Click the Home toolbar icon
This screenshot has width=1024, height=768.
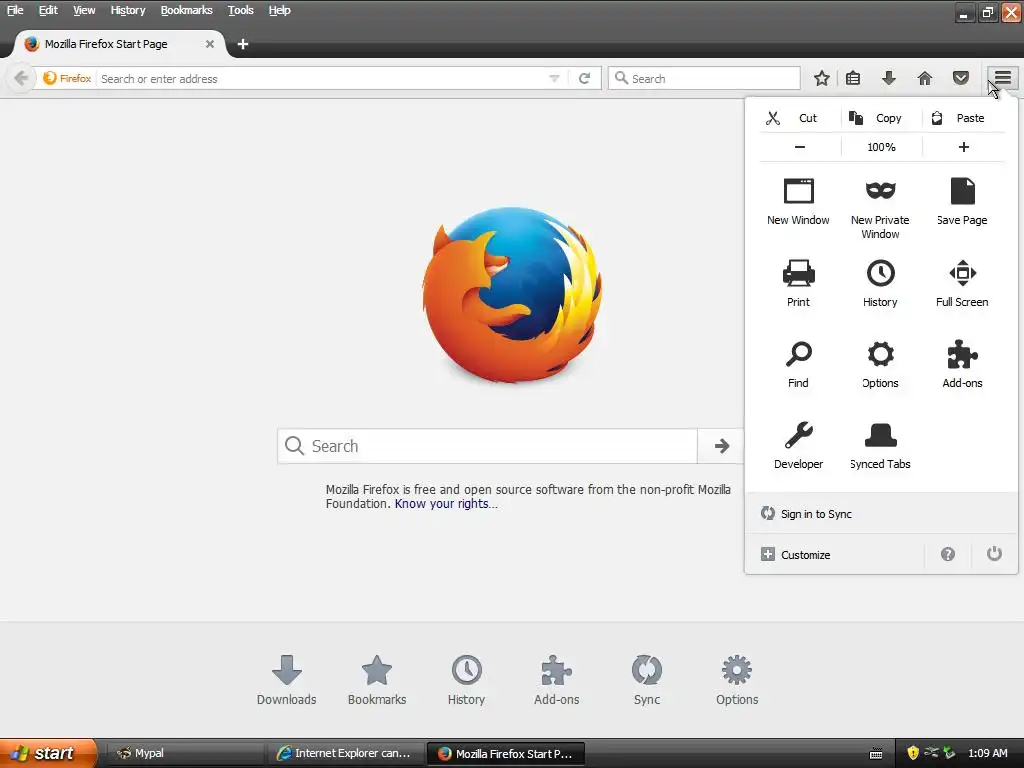925,78
